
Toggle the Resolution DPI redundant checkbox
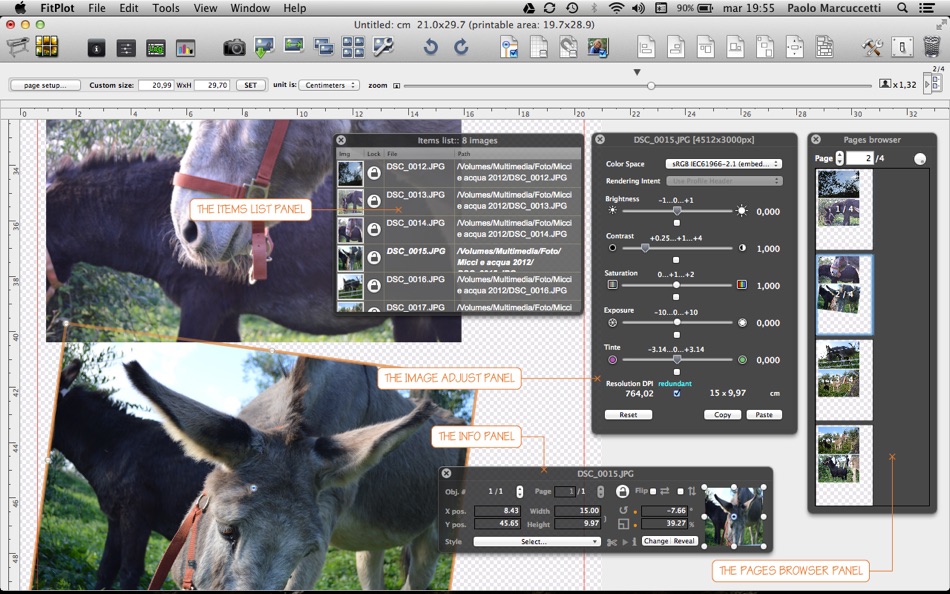(677, 394)
